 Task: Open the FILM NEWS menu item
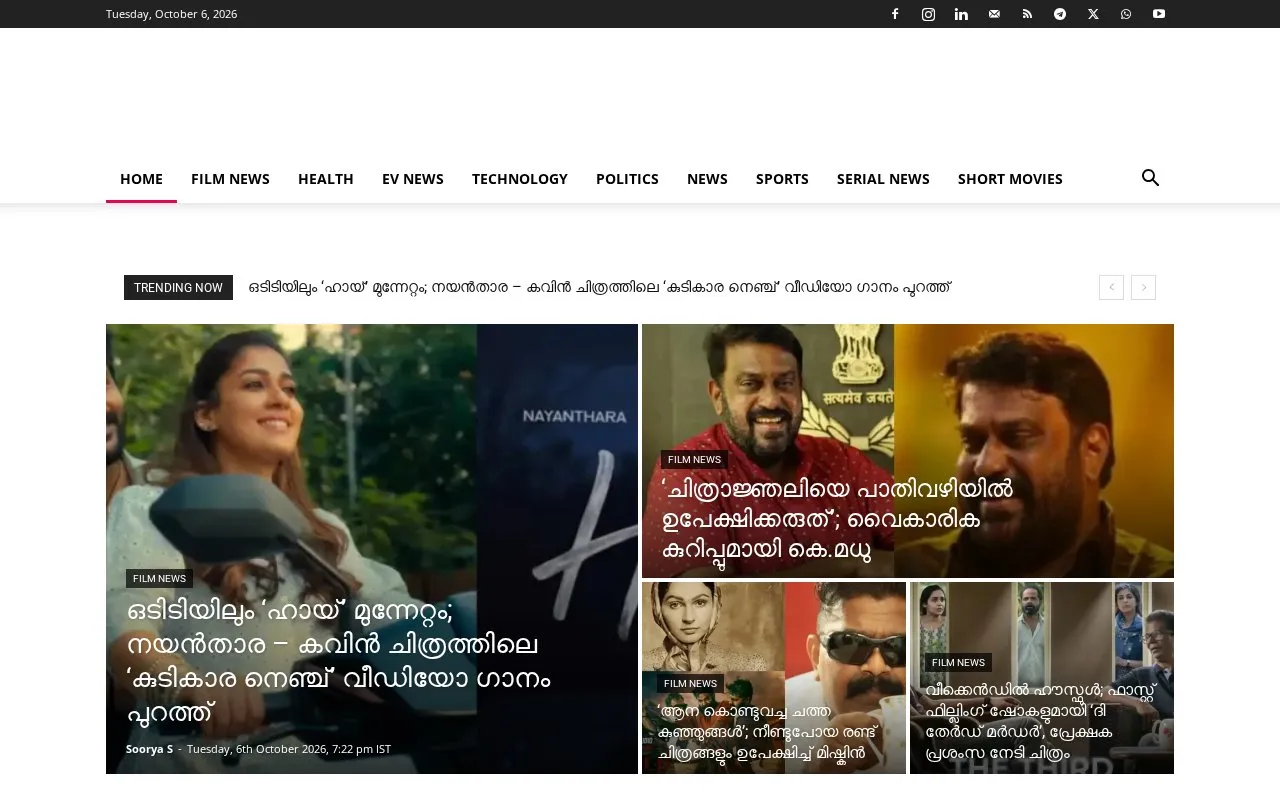click(230, 179)
